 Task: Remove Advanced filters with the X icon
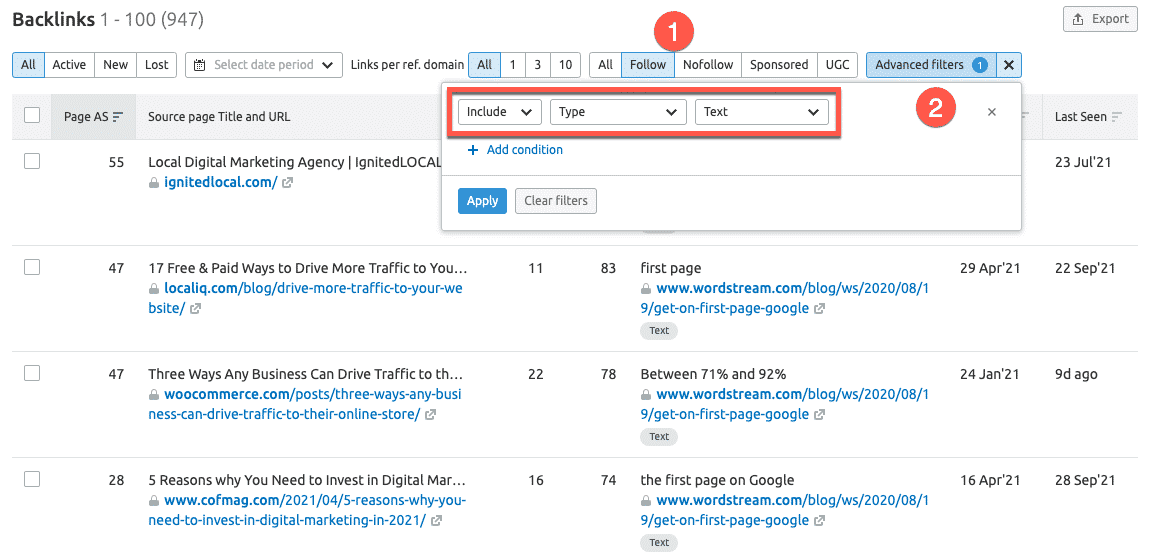pyautogui.click(x=1009, y=65)
